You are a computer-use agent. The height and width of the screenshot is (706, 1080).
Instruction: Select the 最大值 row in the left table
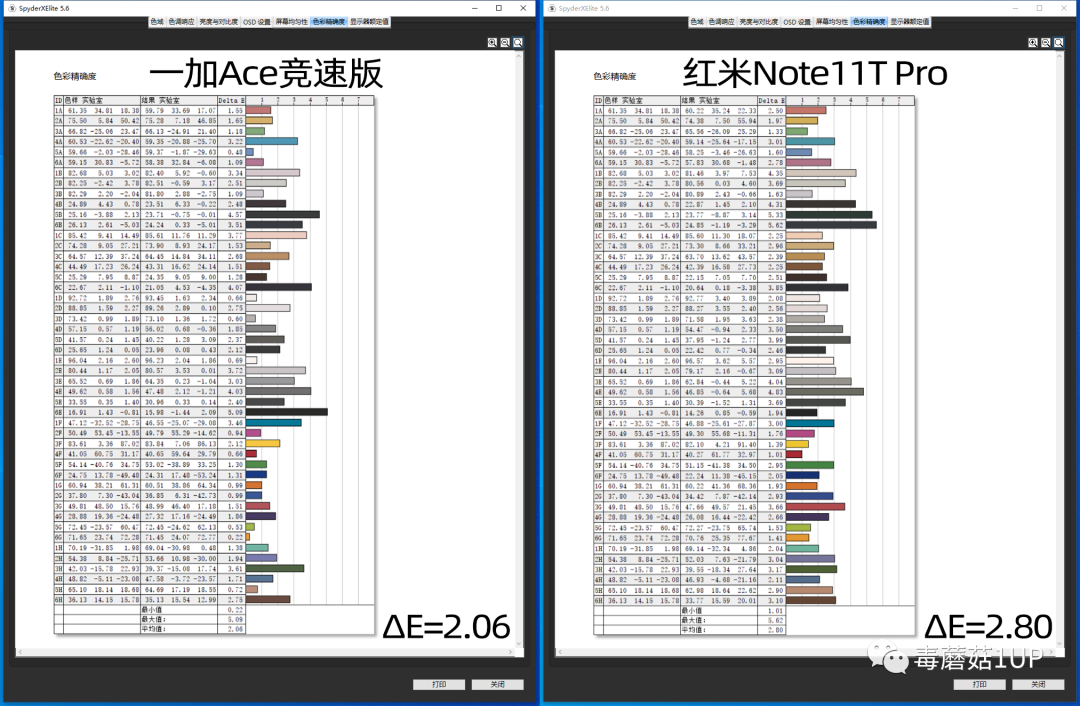149,619
